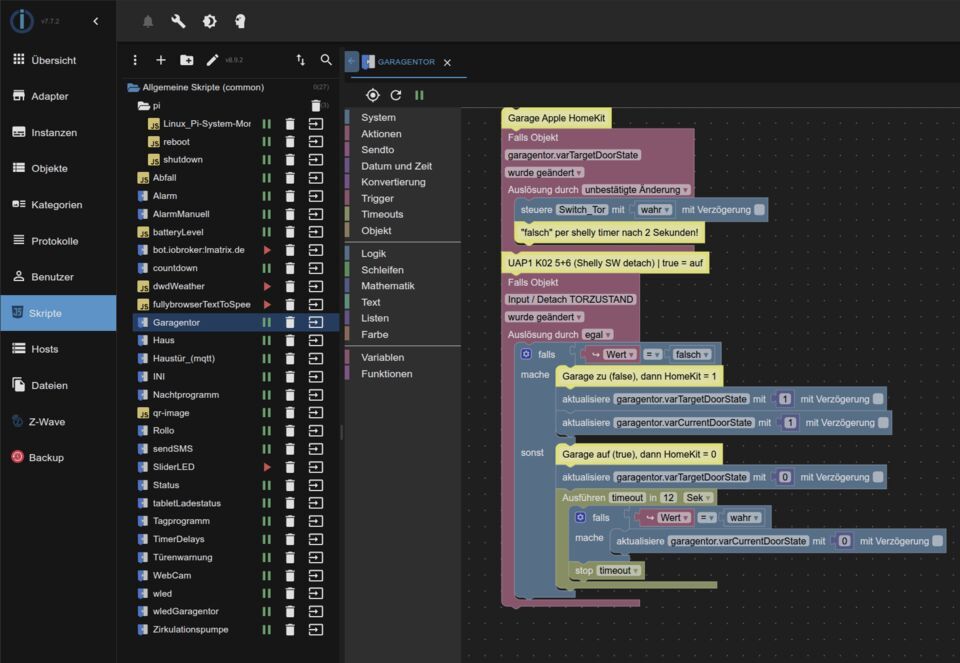Enable 'mit Verzögerung' checkbox on Switch_Tor block

click(x=760, y=210)
